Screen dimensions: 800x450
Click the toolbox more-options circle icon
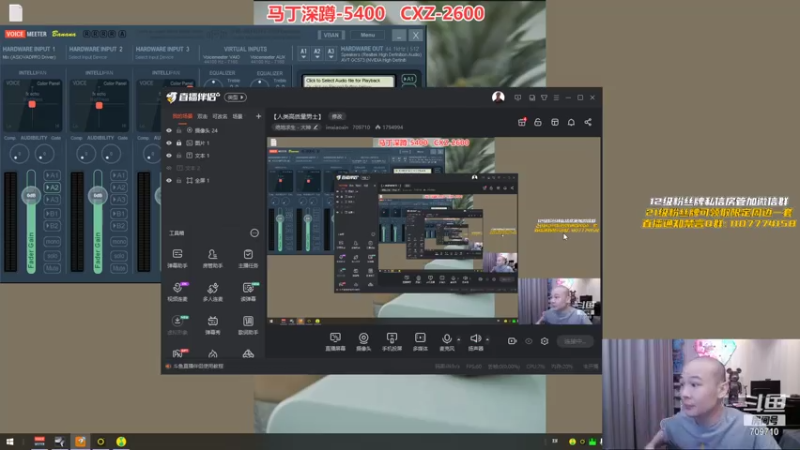(254, 233)
